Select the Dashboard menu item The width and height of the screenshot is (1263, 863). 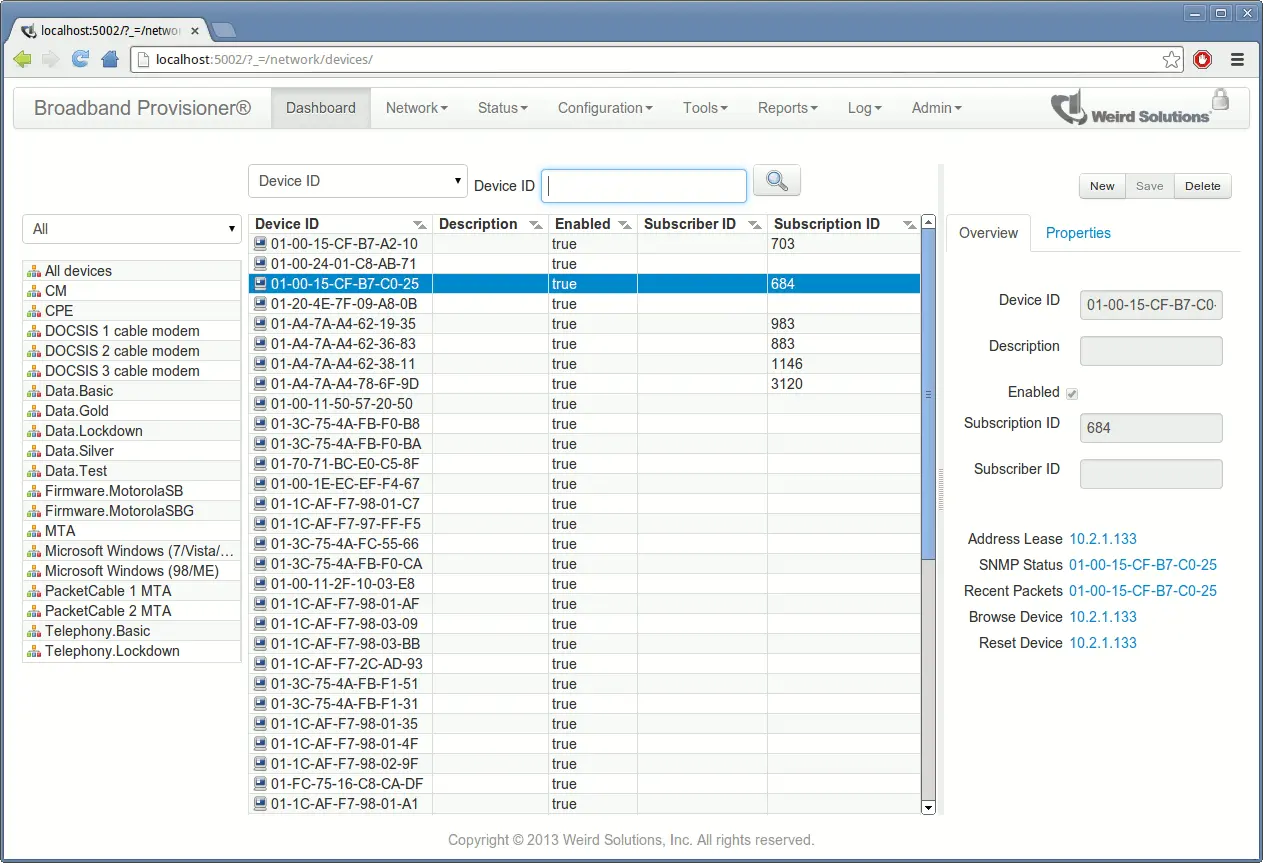[320, 107]
